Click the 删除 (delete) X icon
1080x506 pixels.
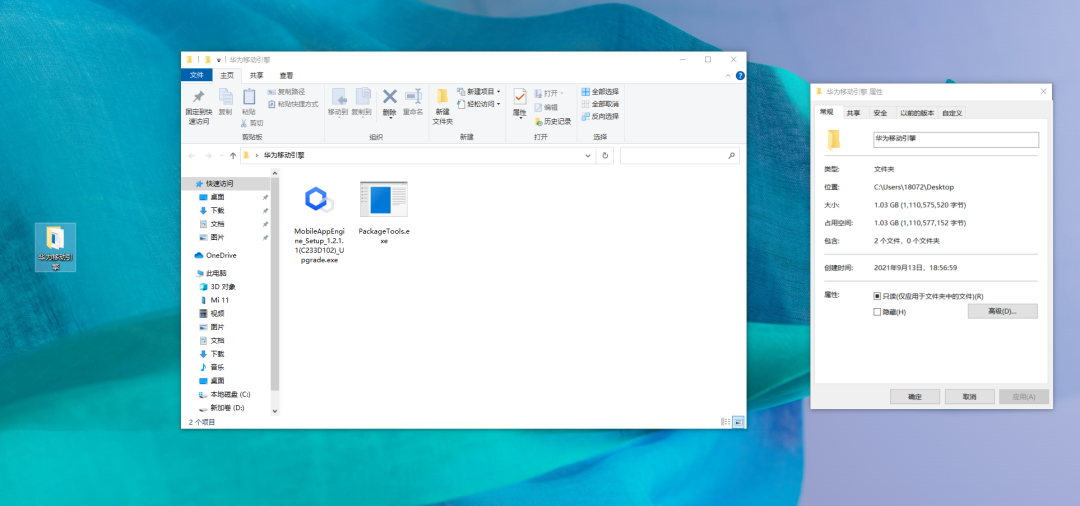[390, 97]
